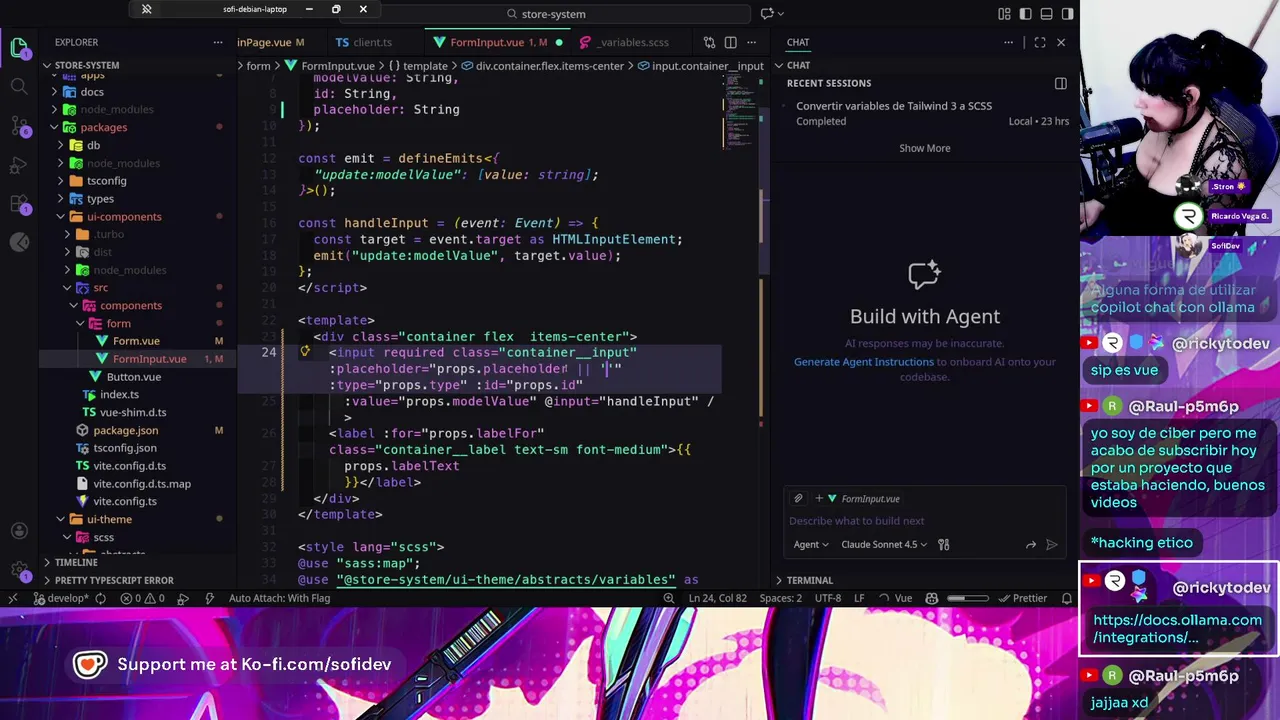Click the remote window indicator in status bar
The height and width of the screenshot is (720, 1280).
(x=12, y=598)
